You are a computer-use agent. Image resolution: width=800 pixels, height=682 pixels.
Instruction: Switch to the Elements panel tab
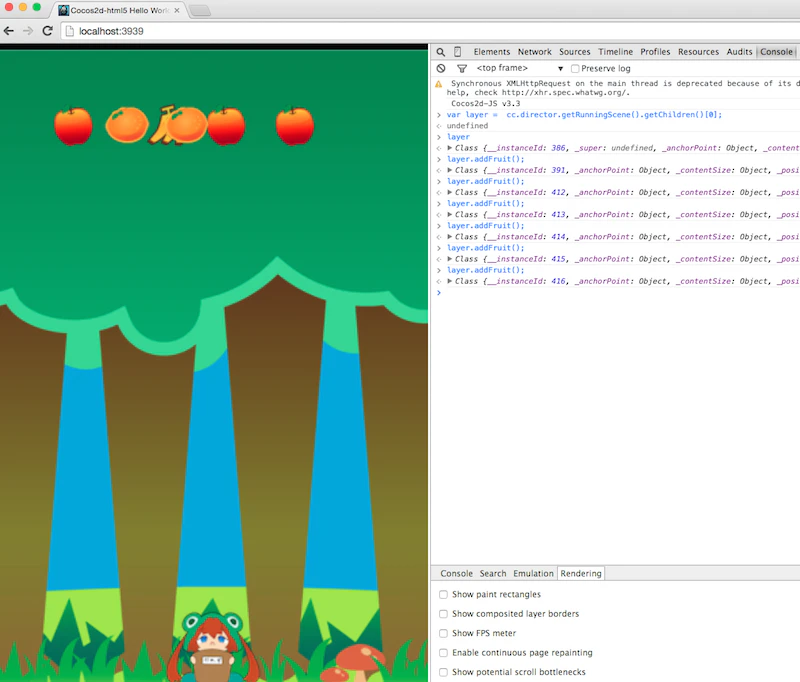[x=491, y=52]
